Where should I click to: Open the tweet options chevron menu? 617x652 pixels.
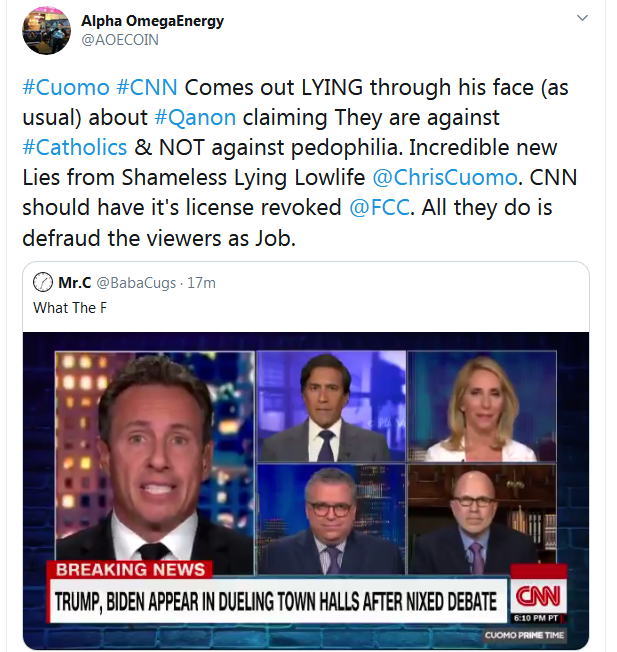coord(582,18)
